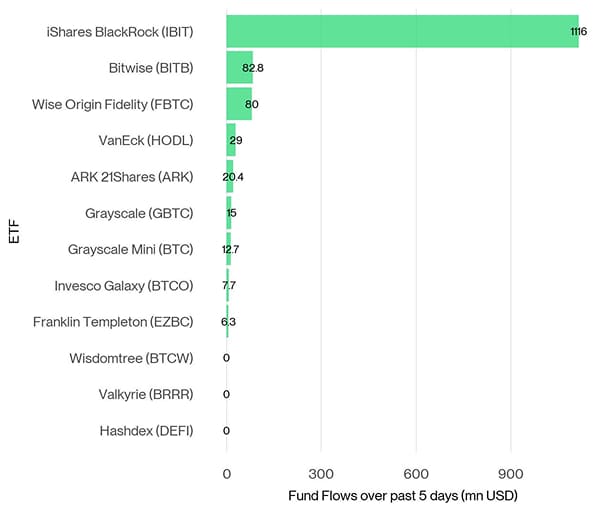Click the 0 value beside Wisdomtree
Viewport: 599px width, 514px height.
(x=226, y=358)
